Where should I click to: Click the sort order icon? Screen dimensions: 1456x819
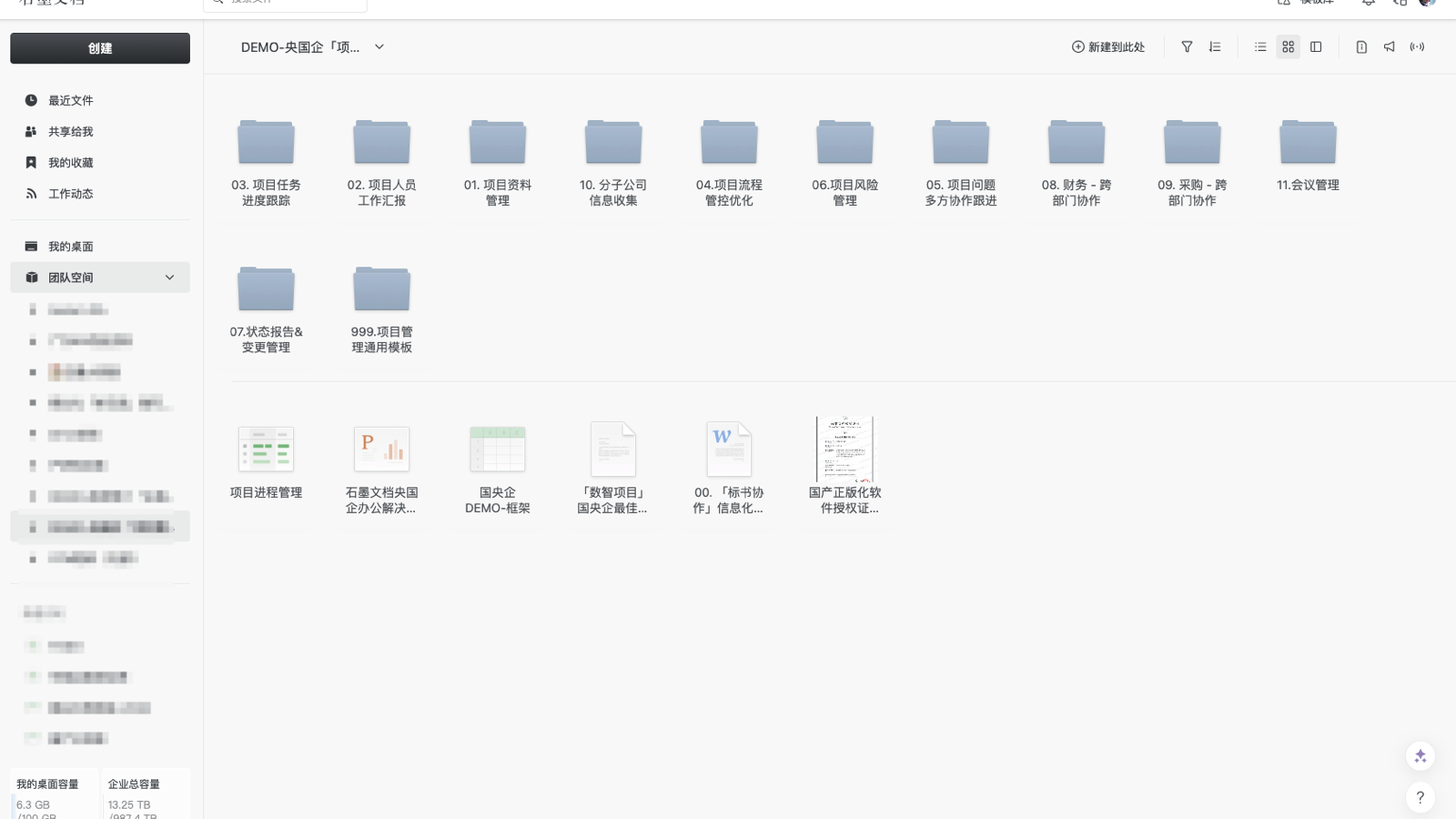tap(1215, 46)
